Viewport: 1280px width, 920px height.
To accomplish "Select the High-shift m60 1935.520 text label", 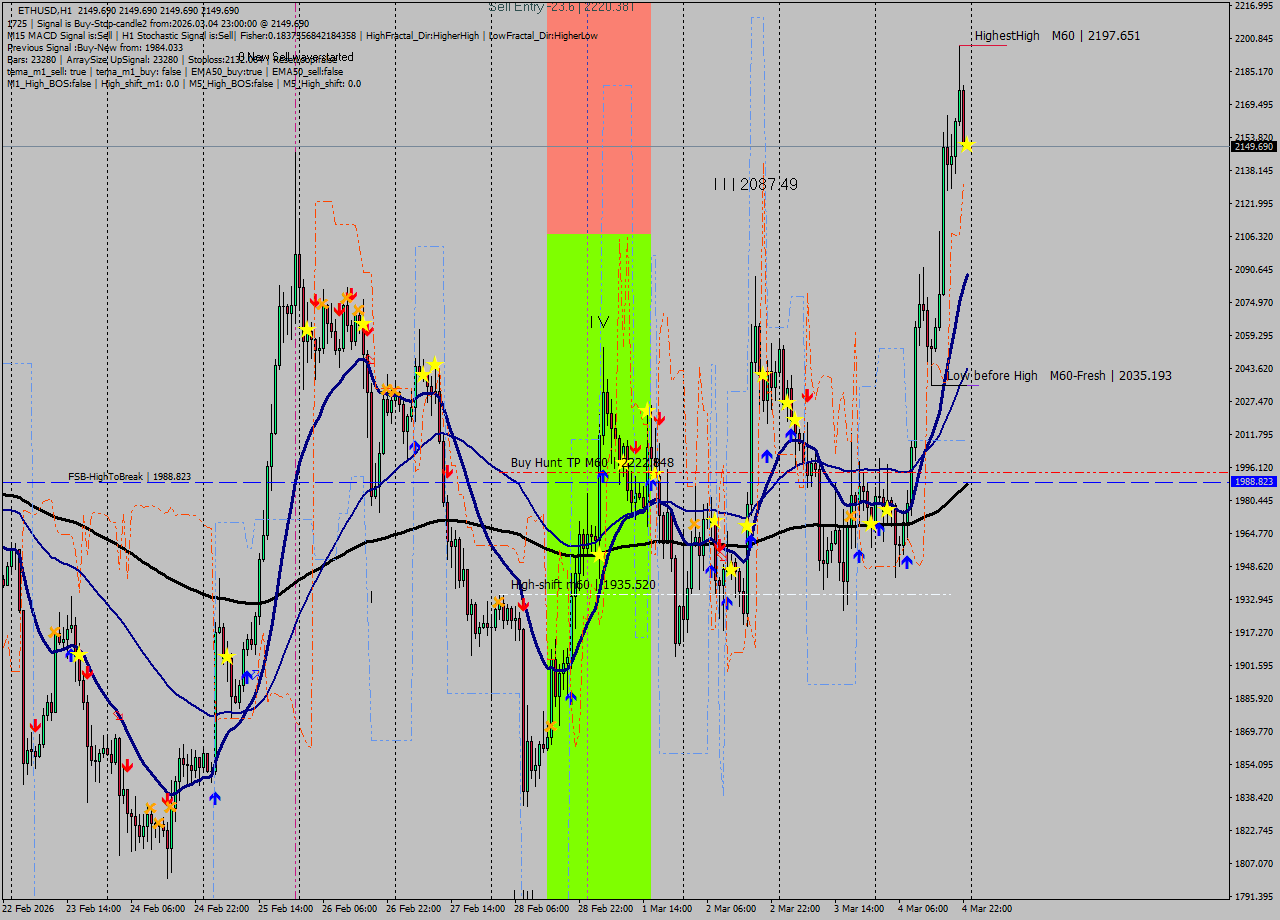I will click(x=580, y=584).
